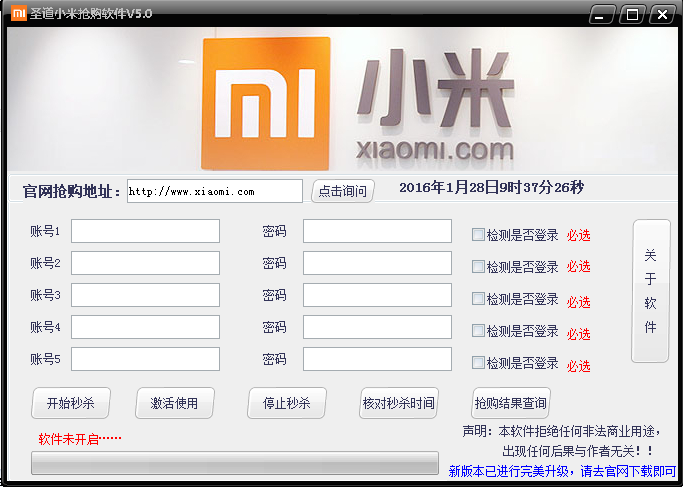Stop sniping with 停止秒杀 button
Image resolution: width=683 pixels, height=487 pixels.
[x=287, y=403]
